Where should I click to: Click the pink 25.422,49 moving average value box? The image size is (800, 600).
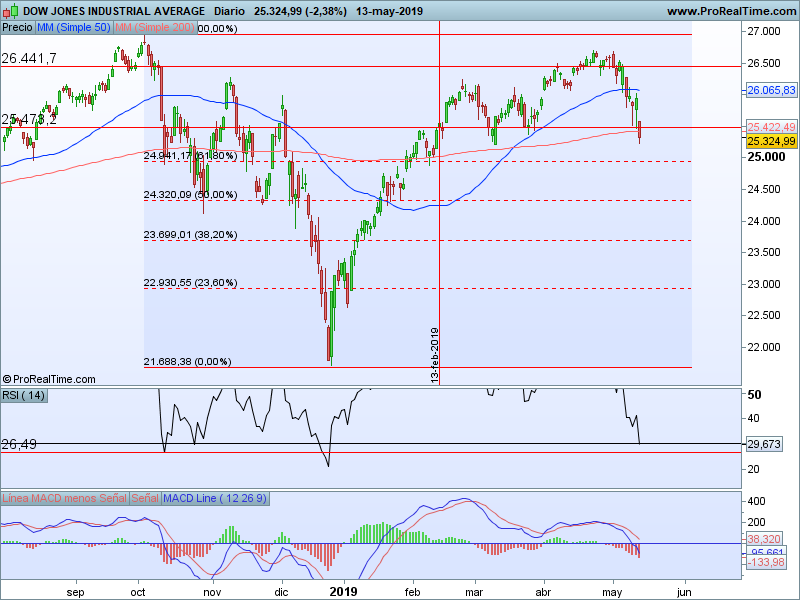click(x=771, y=127)
